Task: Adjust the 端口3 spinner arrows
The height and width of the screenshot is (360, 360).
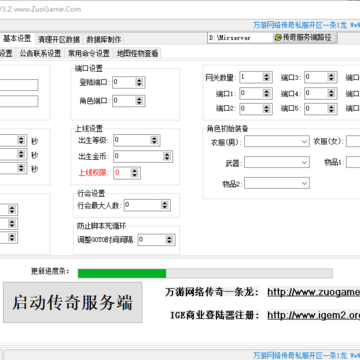Action: point(331,77)
